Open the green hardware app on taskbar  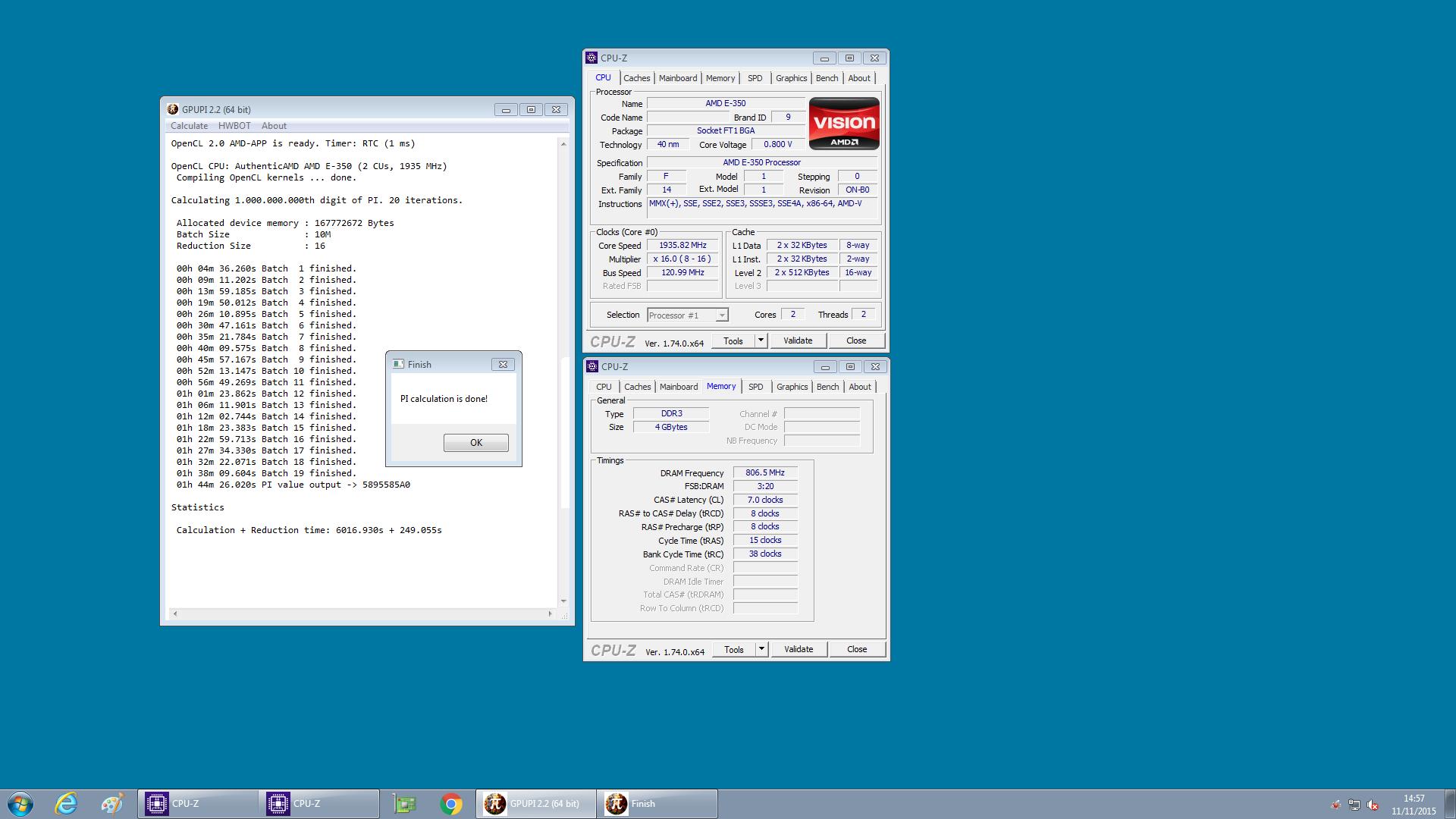[405, 804]
